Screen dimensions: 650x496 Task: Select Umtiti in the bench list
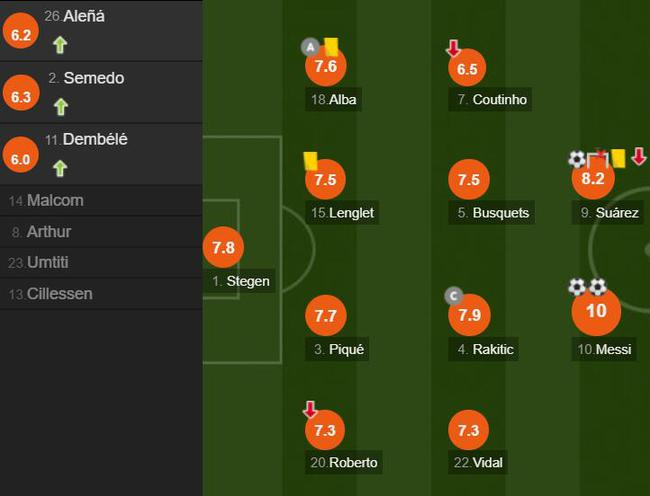click(101, 263)
